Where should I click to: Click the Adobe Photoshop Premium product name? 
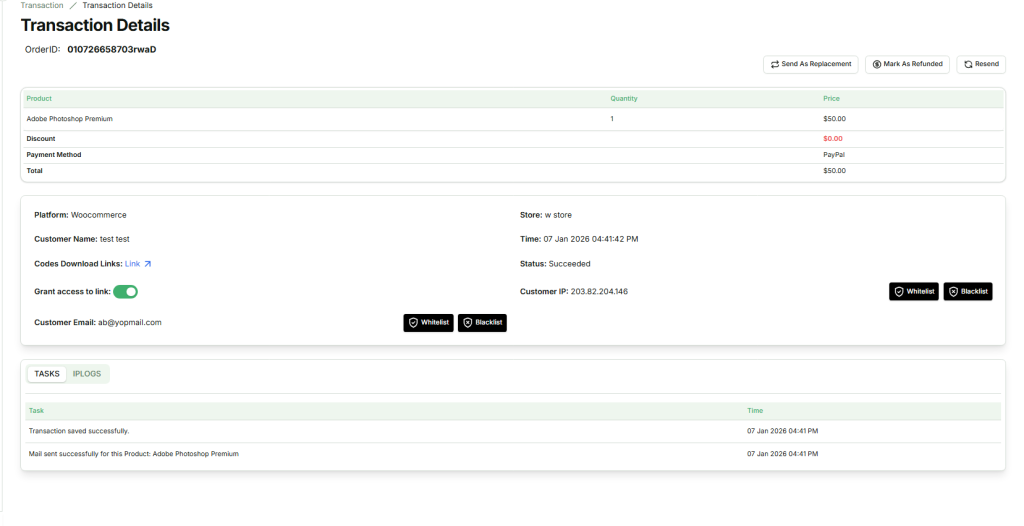[69, 119]
